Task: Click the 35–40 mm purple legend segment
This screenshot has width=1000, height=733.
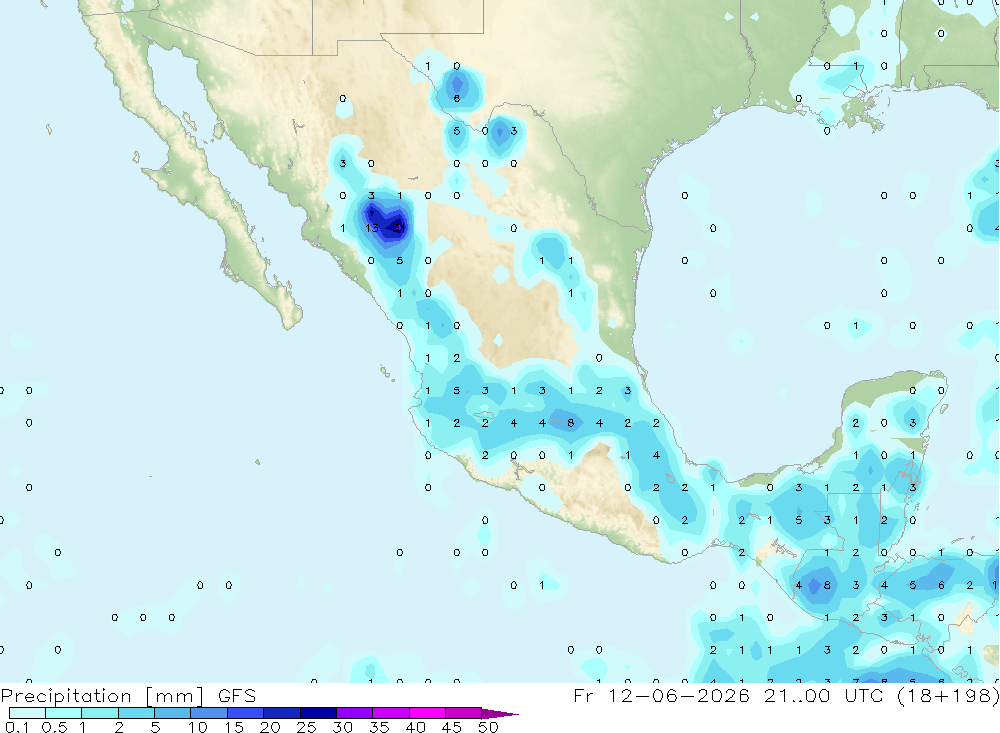Action: point(391,713)
